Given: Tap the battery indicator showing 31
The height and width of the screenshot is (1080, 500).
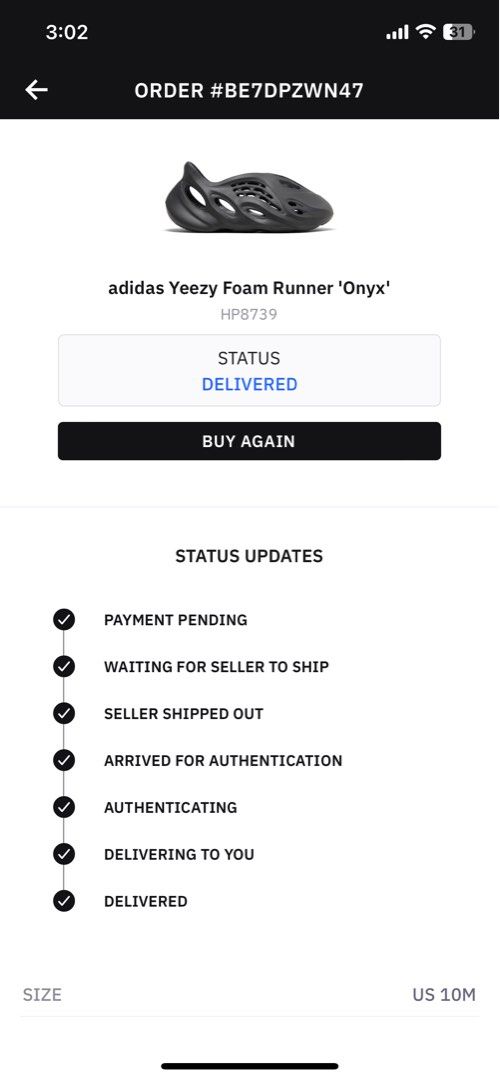Looking at the screenshot, I should point(459,32).
